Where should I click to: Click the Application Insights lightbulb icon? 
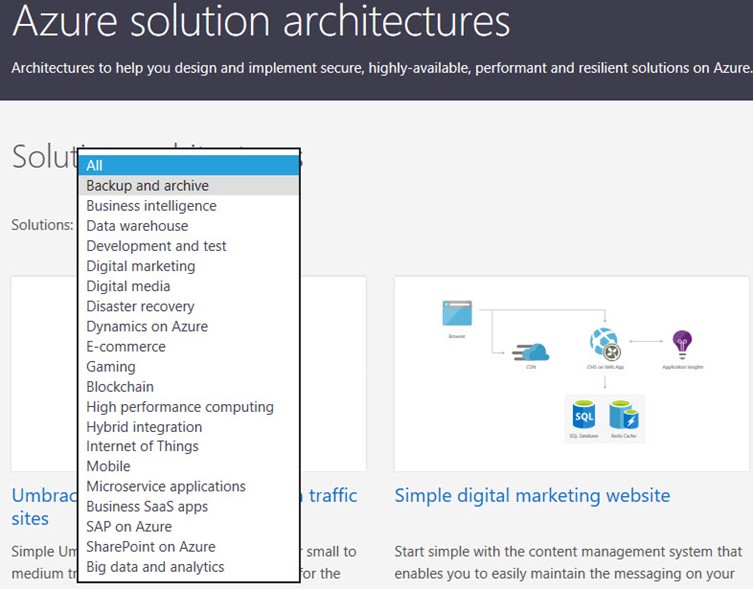[x=682, y=344]
